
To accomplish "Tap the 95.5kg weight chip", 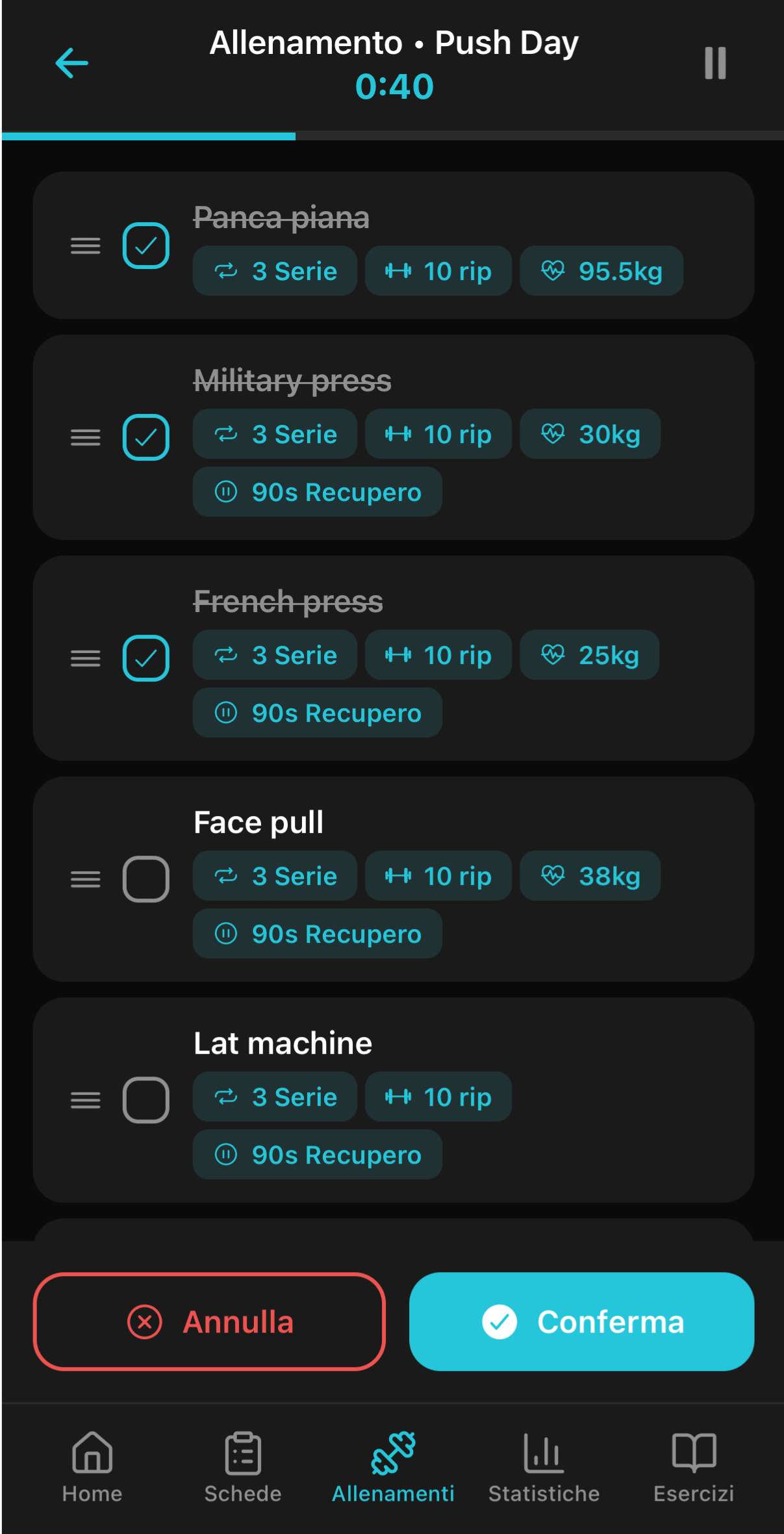I will (601, 271).
